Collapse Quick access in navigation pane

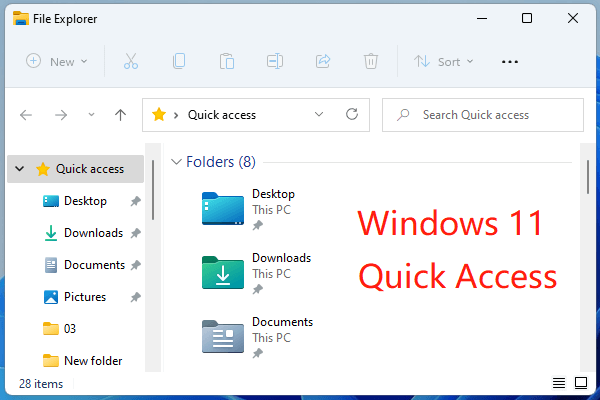20,168
